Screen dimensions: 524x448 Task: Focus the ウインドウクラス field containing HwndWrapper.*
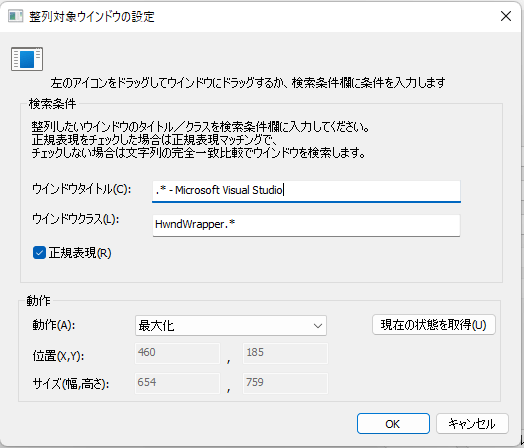coord(306,225)
